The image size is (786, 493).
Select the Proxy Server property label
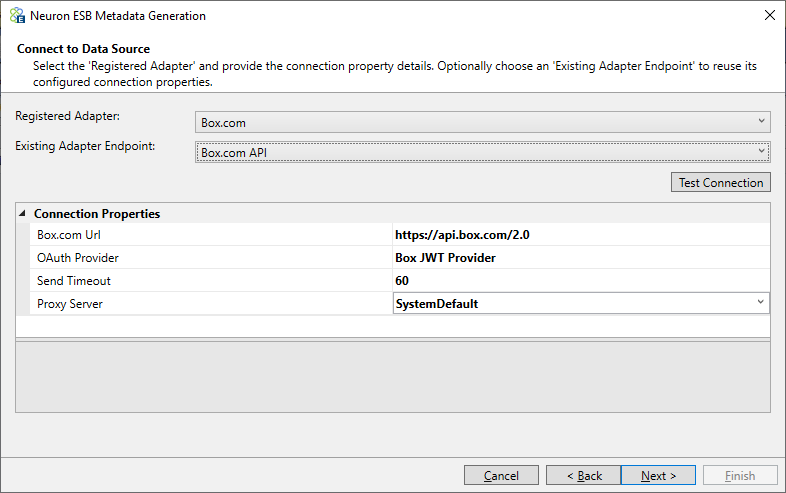70,304
